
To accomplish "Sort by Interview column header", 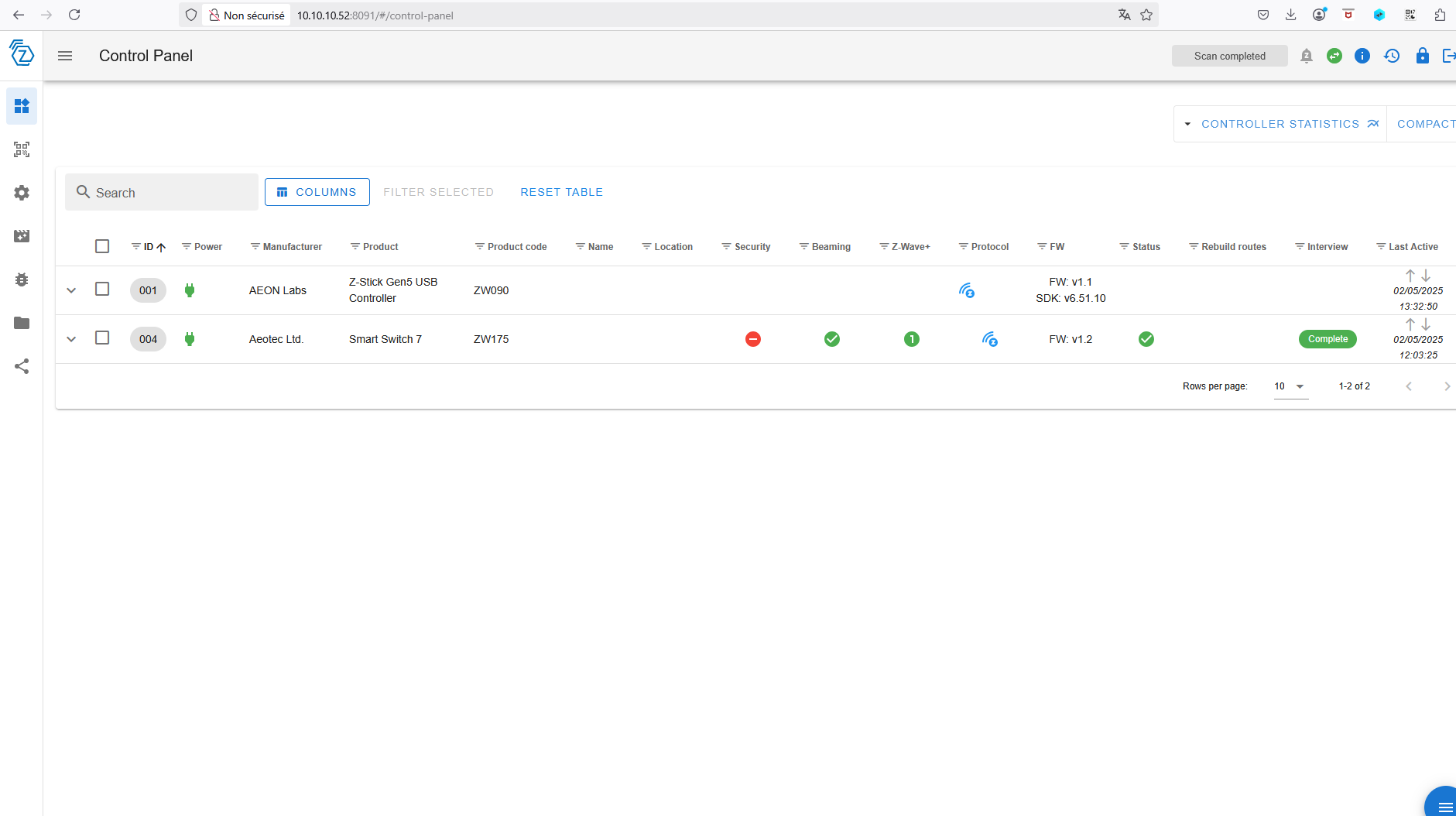I will coord(1328,247).
